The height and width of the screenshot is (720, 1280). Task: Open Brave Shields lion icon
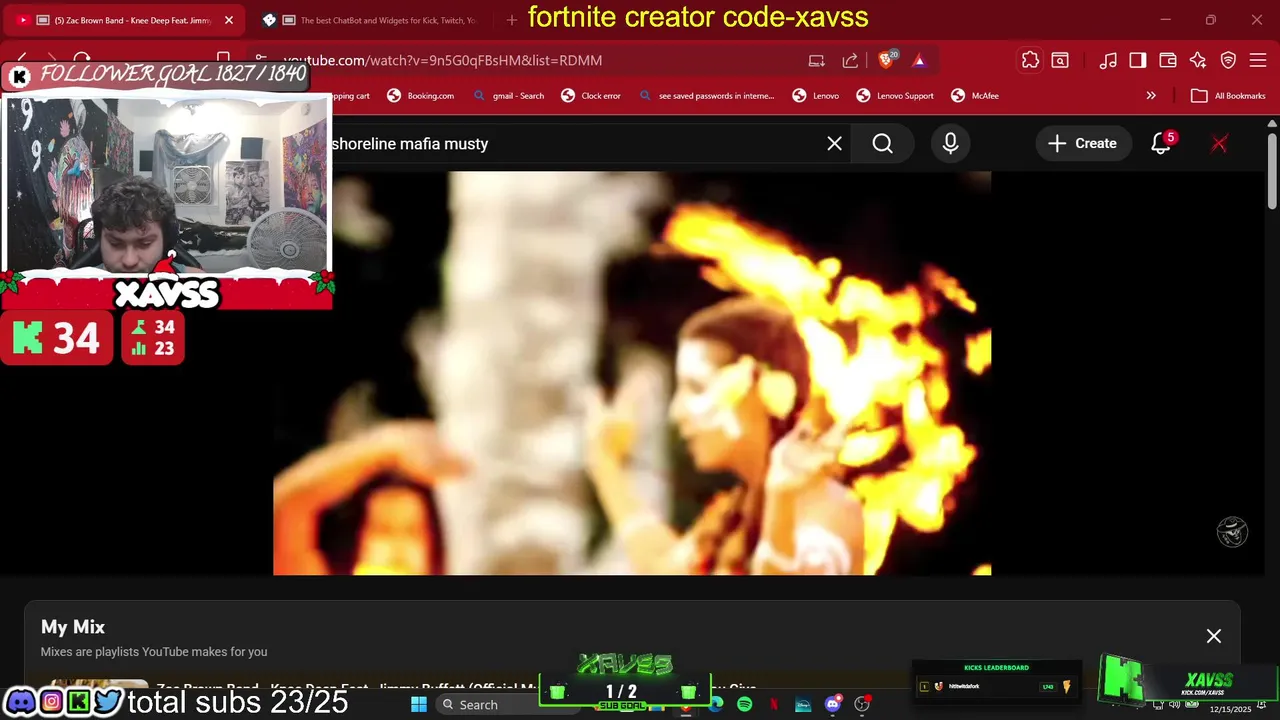pos(886,60)
